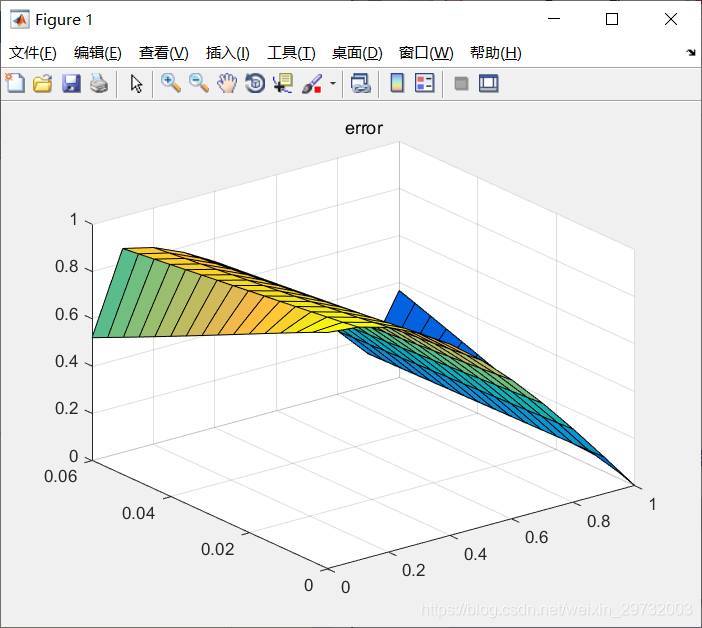The height and width of the screenshot is (628, 702).
Task: Click the plot title "error"
Action: pyautogui.click(x=364, y=128)
